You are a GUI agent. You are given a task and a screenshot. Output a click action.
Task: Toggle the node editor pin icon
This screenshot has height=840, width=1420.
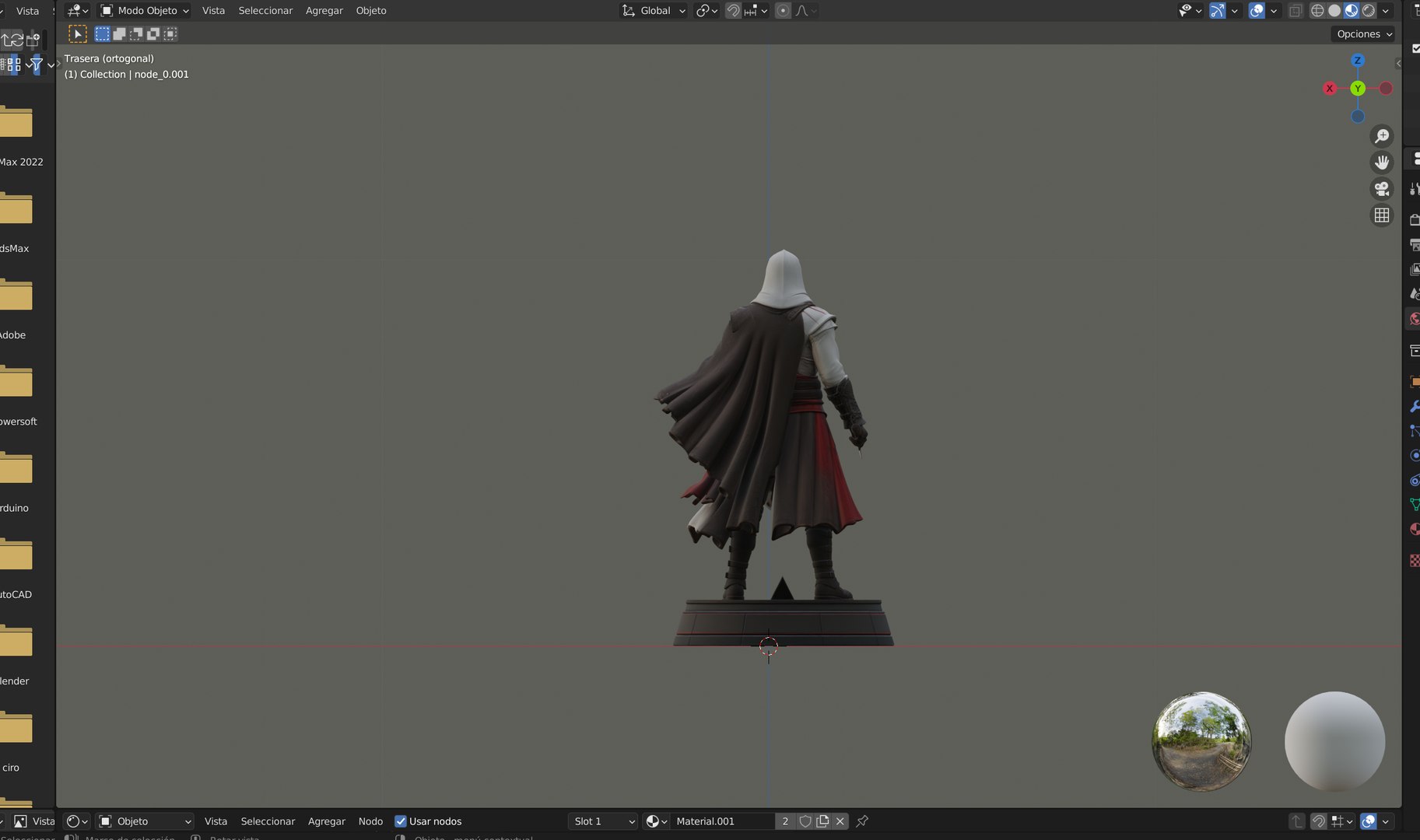(x=862, y=821)
